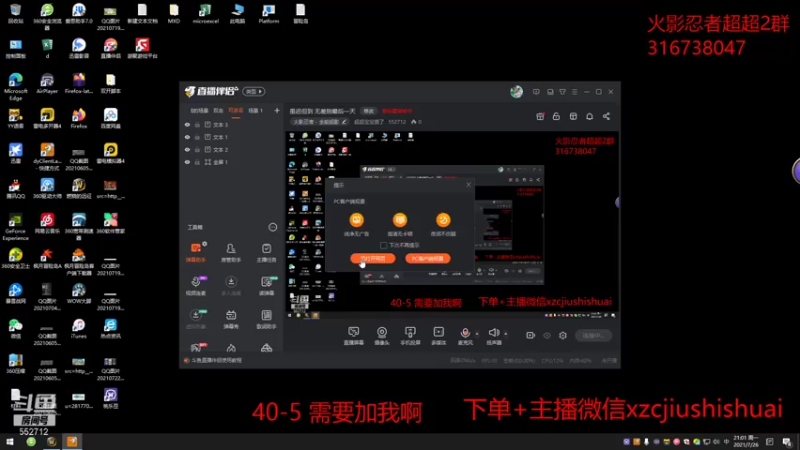Expand toolbox more-options circle button

pos(272,227)
